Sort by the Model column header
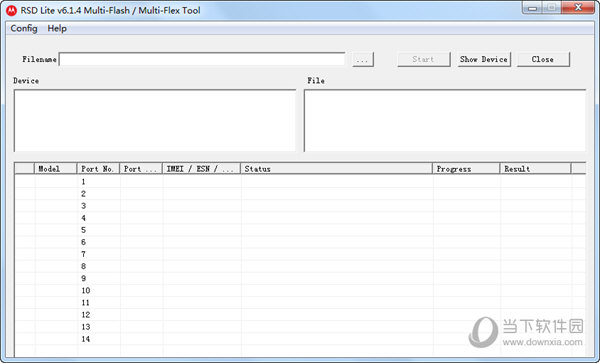 click(x=56, y=169)
